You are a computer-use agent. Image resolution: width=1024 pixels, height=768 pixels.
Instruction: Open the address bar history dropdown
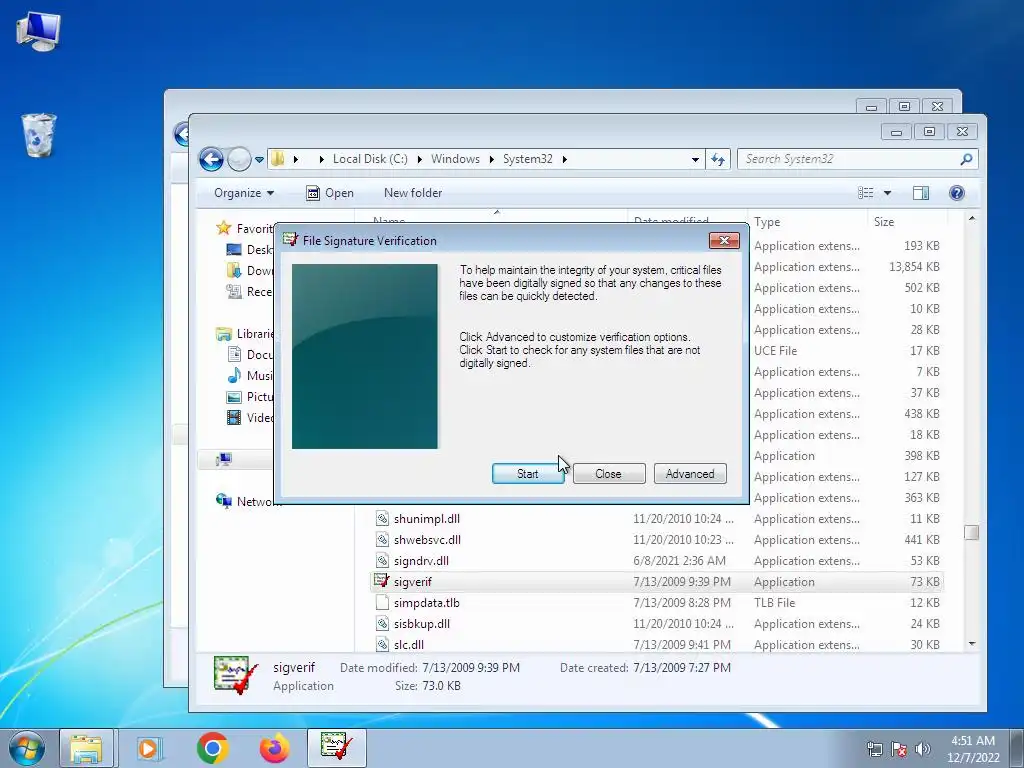[x=695, y=159]
